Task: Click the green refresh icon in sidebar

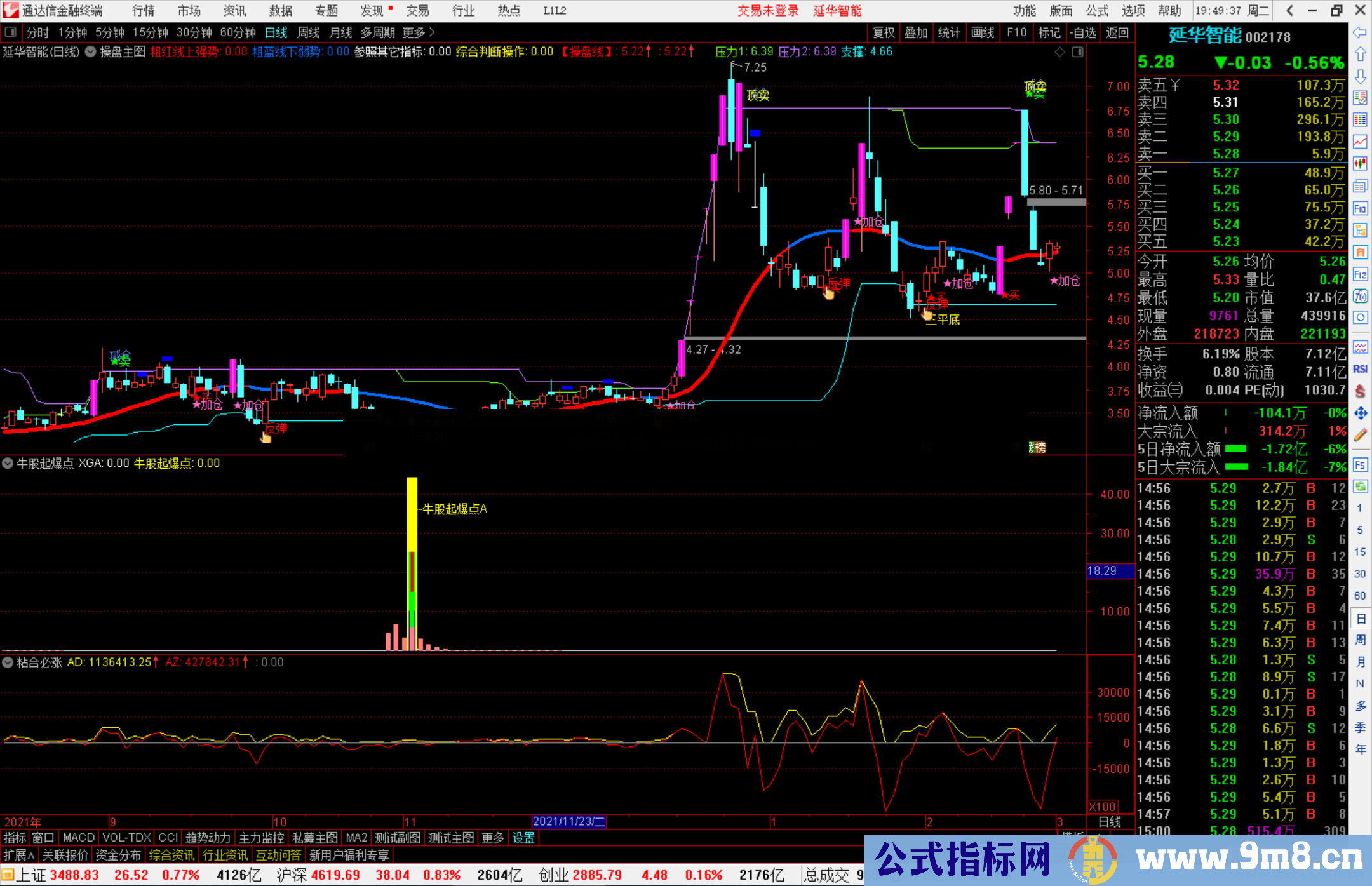Action: click(1360, 486)
